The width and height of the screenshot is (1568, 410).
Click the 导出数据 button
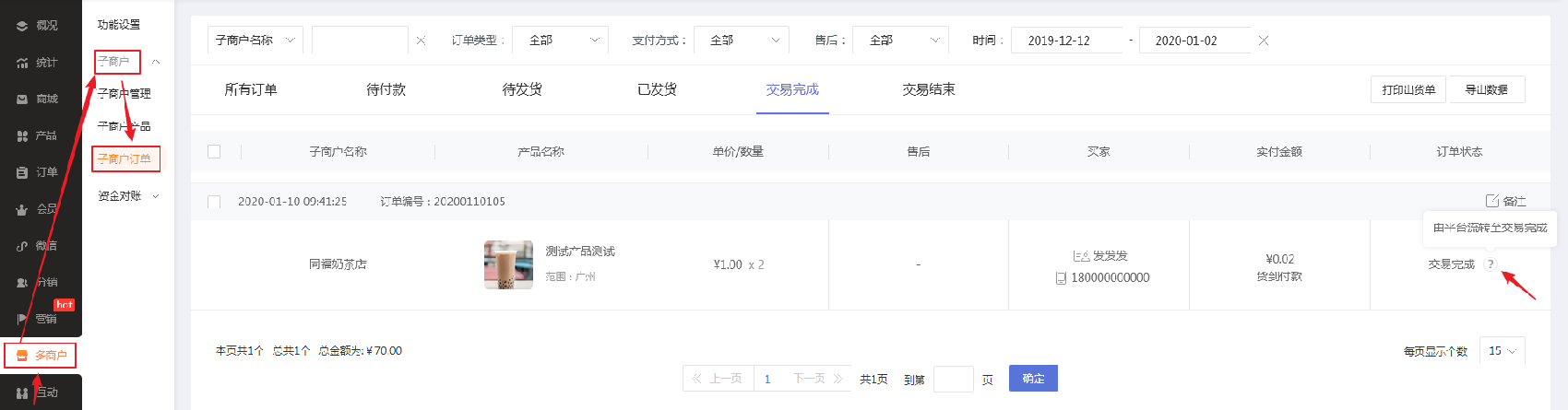pyautogui.click(x=1486, y=89)
